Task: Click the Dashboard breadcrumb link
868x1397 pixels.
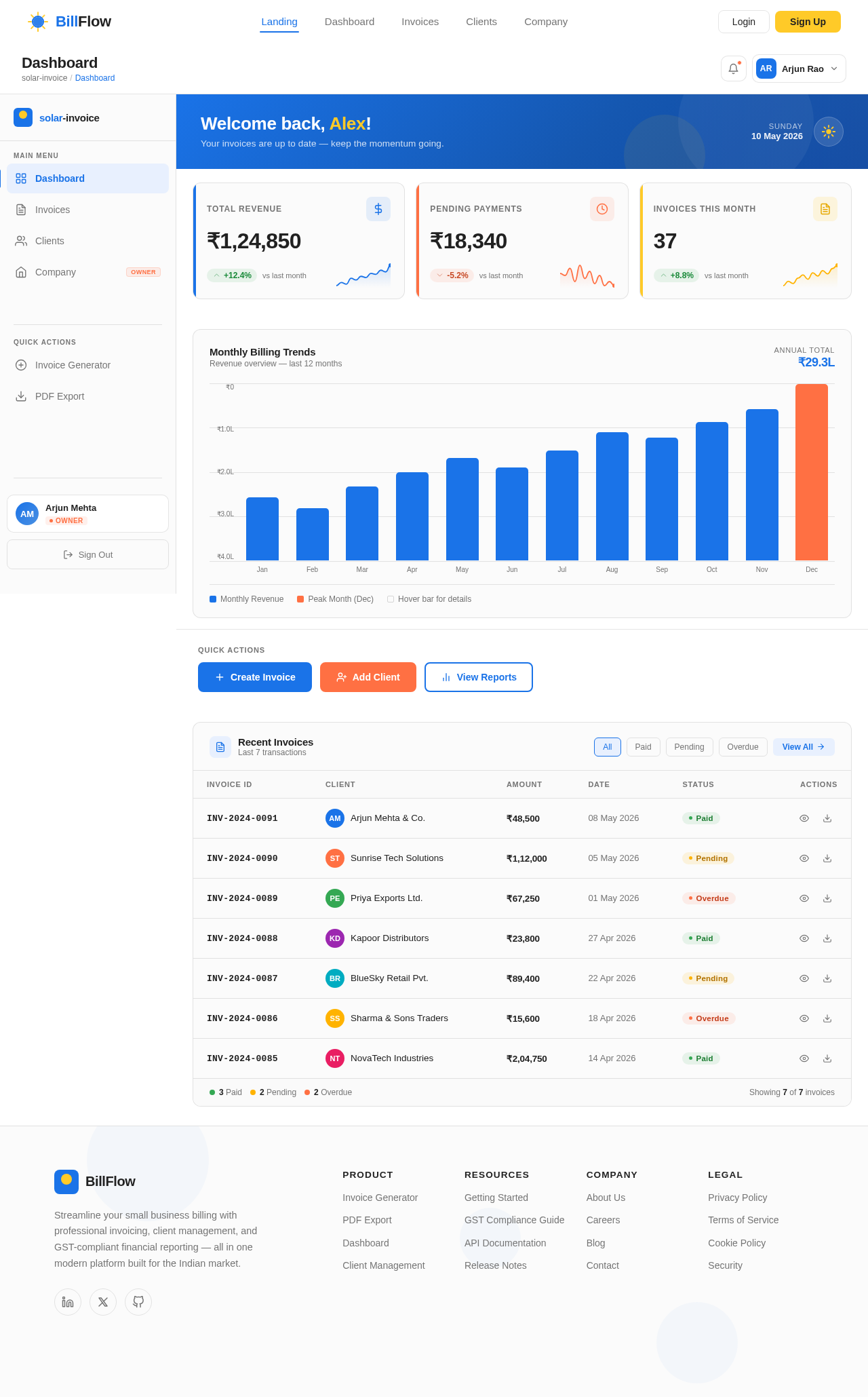Action: [95, 78]
